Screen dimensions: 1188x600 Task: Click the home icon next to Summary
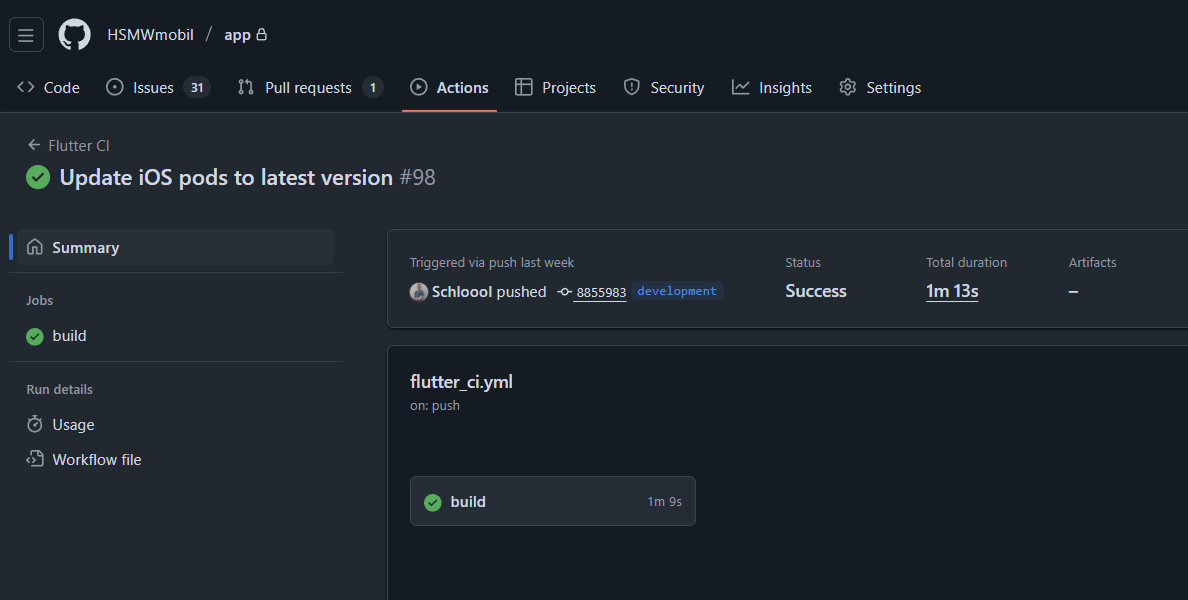[36, 246]
